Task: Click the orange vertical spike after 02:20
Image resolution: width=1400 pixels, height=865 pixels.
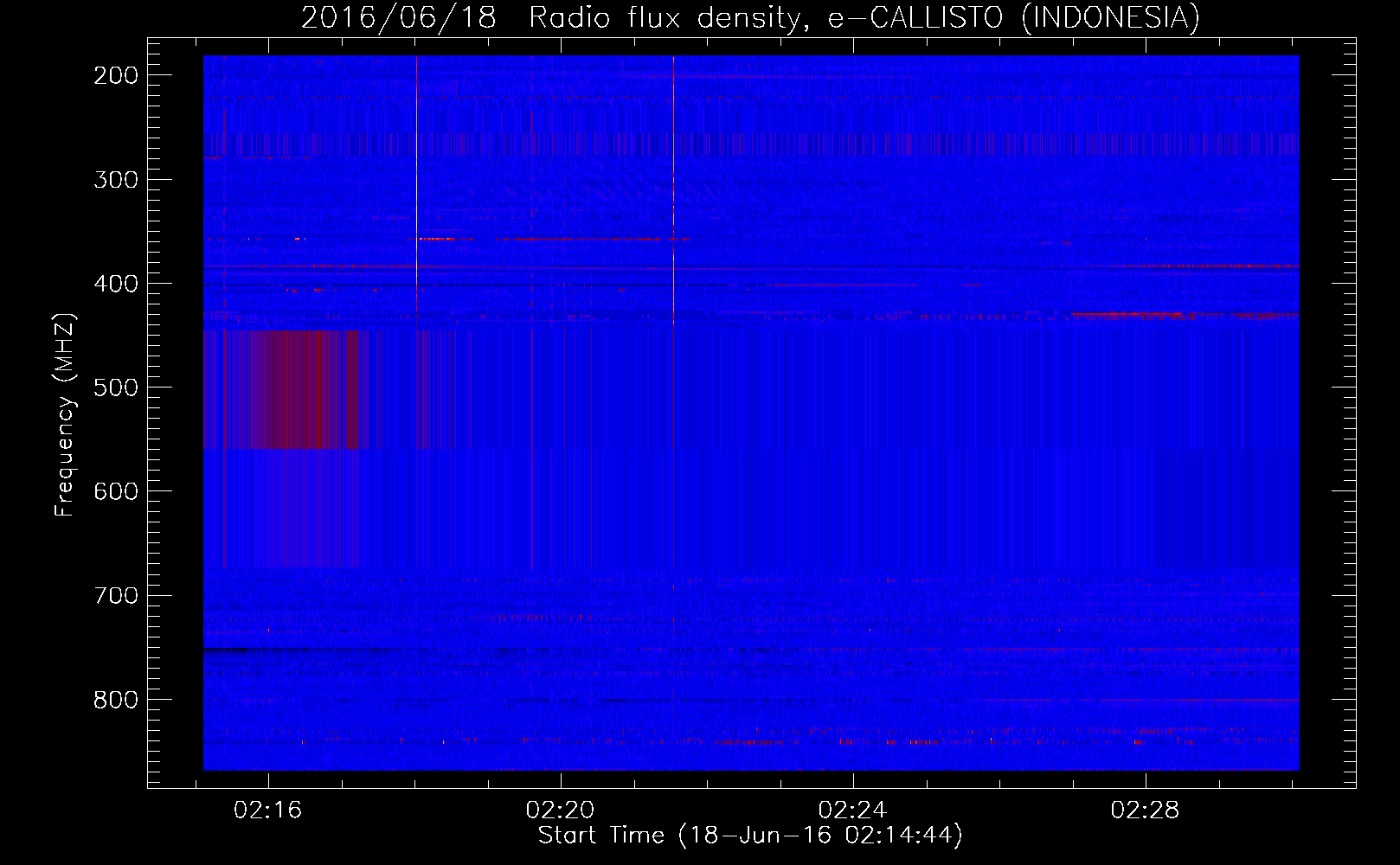Action: [x=673, y=190]
